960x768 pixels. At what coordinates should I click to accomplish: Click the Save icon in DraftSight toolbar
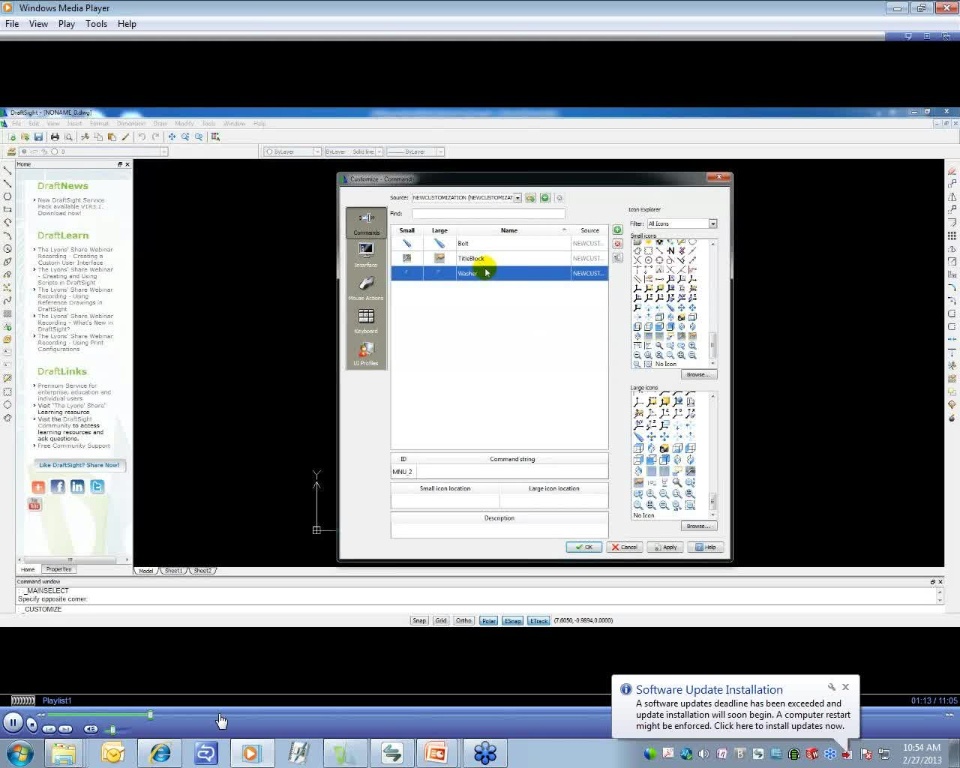[38, 137]
